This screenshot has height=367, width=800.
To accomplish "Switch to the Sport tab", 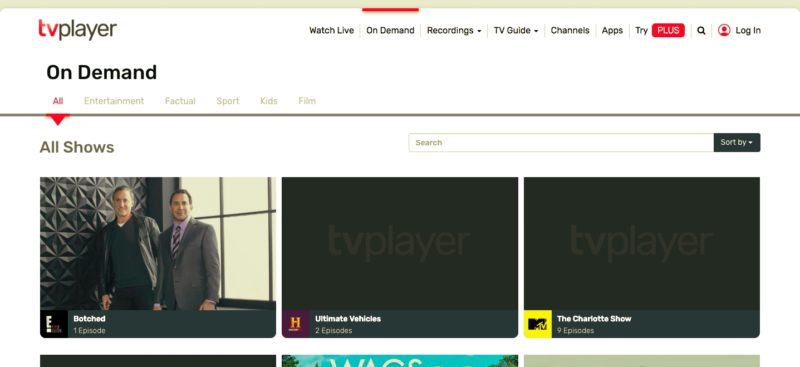I will pos(228,101).
